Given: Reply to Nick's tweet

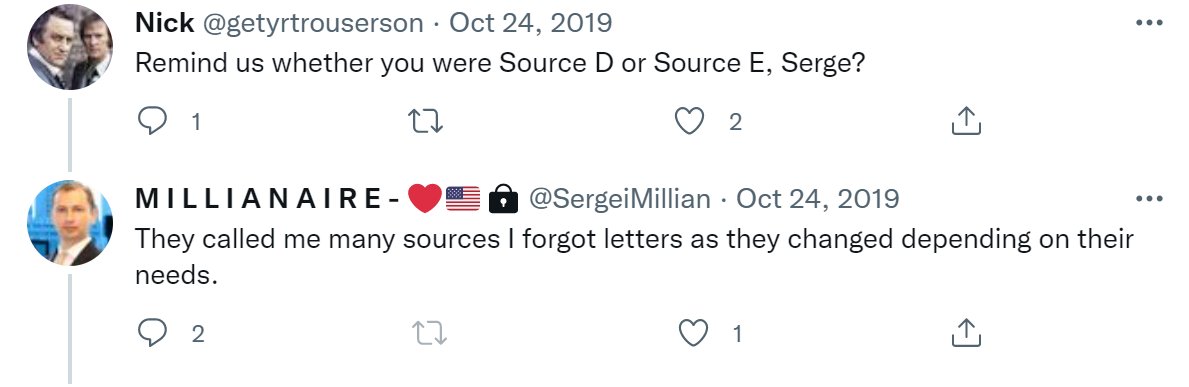Looking at the screenshot, I should [x=152, y=121].
